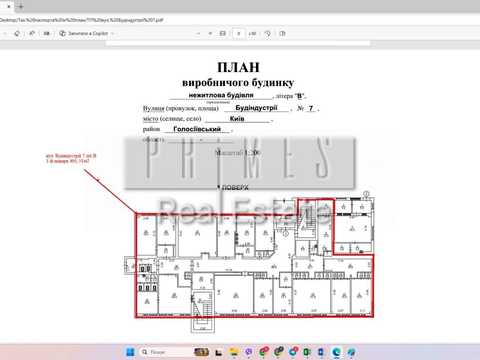This screenshot has height=360, width=480.
Task: Open Task View on the taskbar
Action: click(219, 352)
